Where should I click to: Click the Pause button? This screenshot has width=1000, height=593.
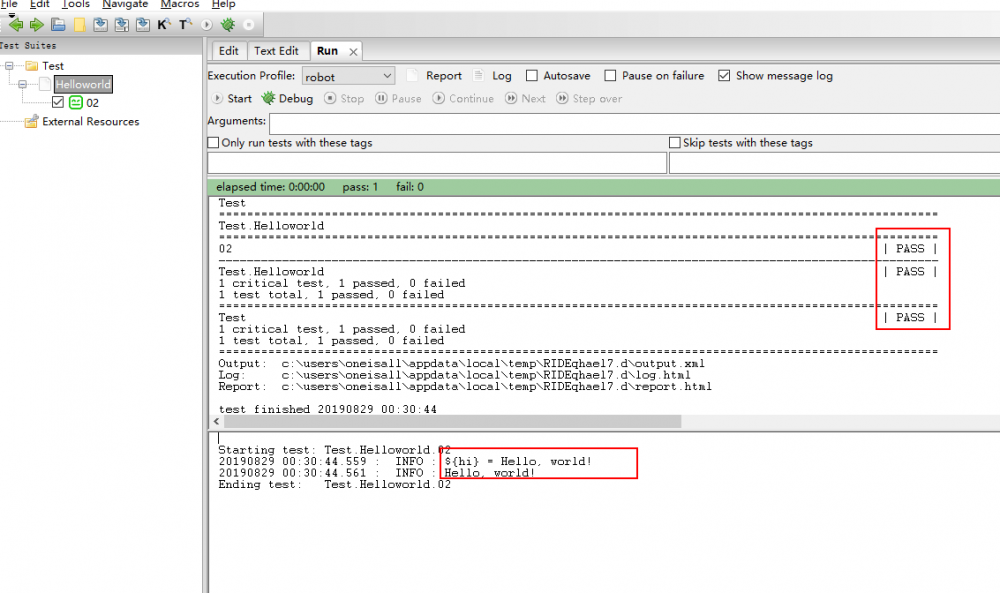click(x=399, y=98)
